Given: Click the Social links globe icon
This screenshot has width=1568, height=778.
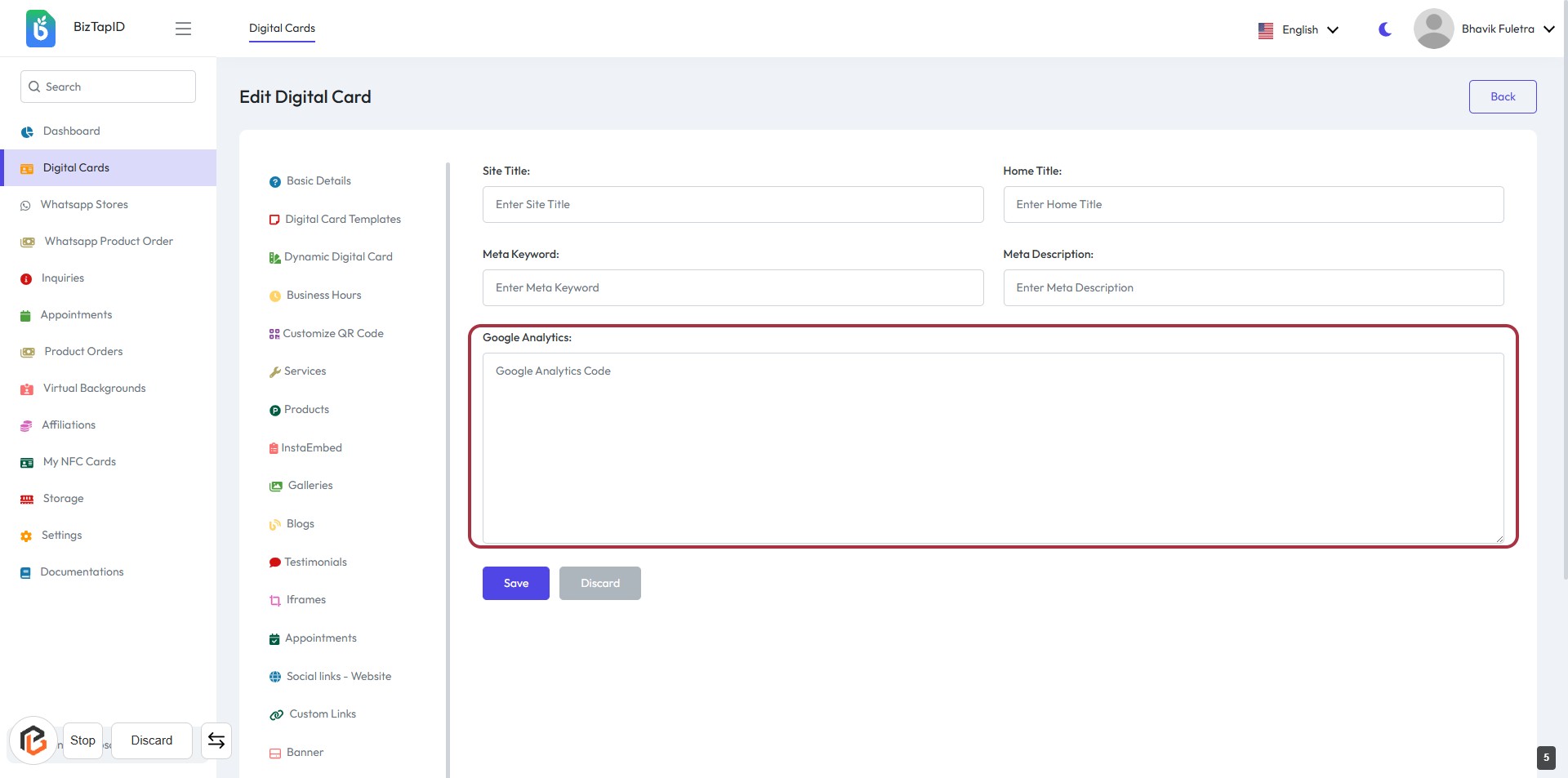Looking at the screenshot, I should click(275, 677).
